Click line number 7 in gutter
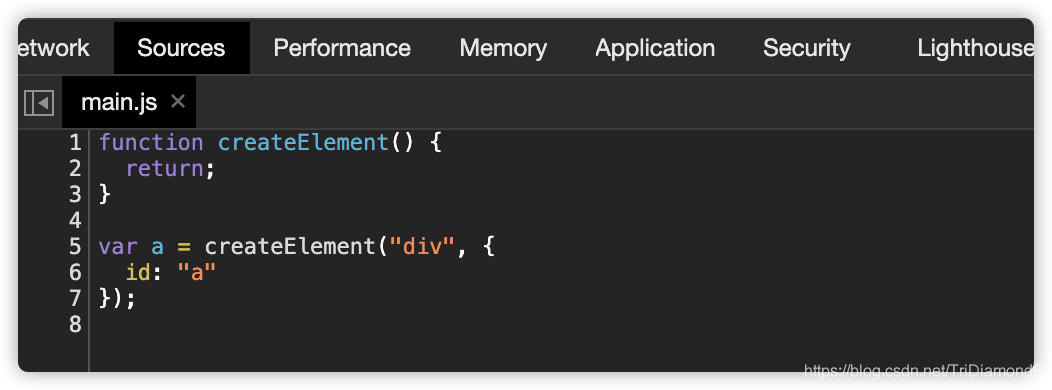 74,298
